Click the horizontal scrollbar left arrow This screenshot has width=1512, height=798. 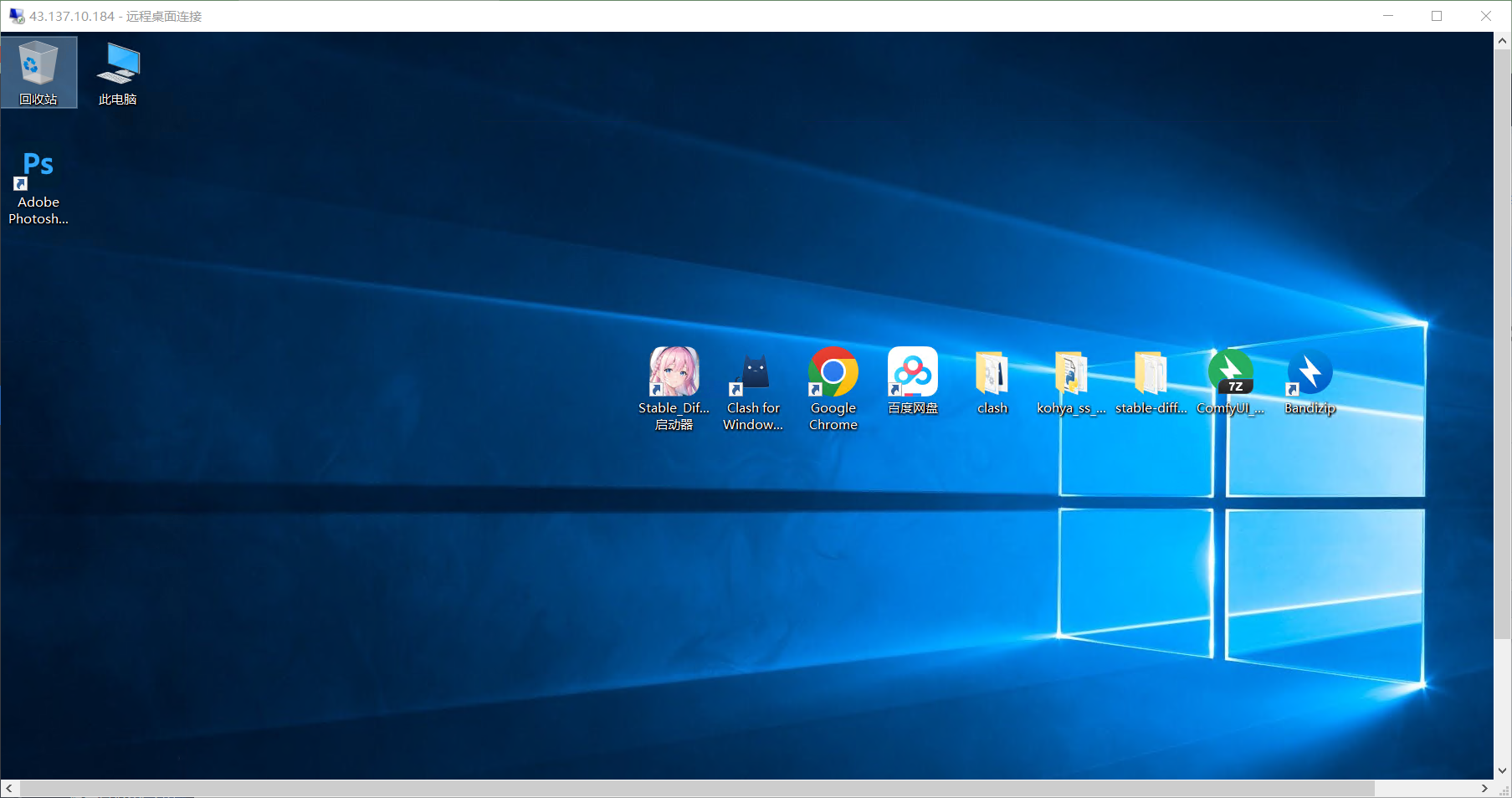(9, 789)
